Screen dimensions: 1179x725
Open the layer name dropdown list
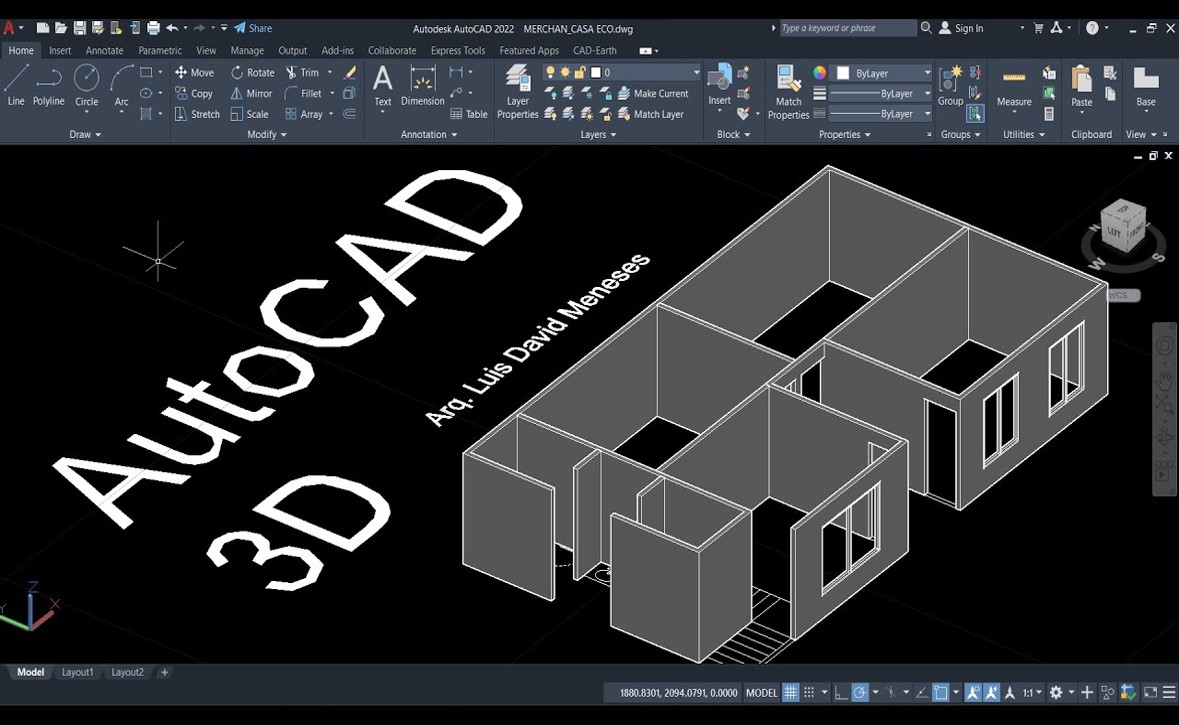(696, 73)
